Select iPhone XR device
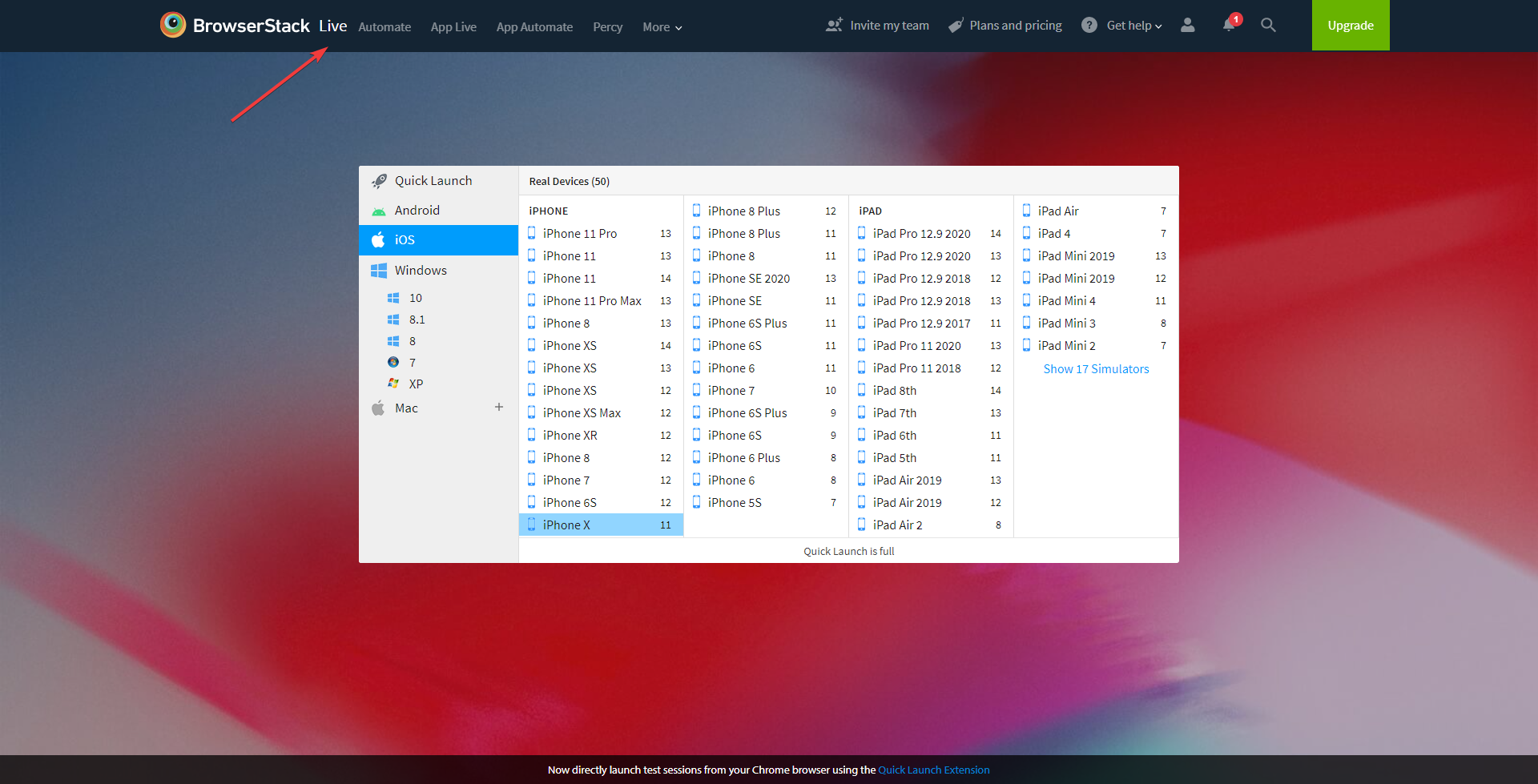This screenshot has width=1538, height=784. coord(601,435)
